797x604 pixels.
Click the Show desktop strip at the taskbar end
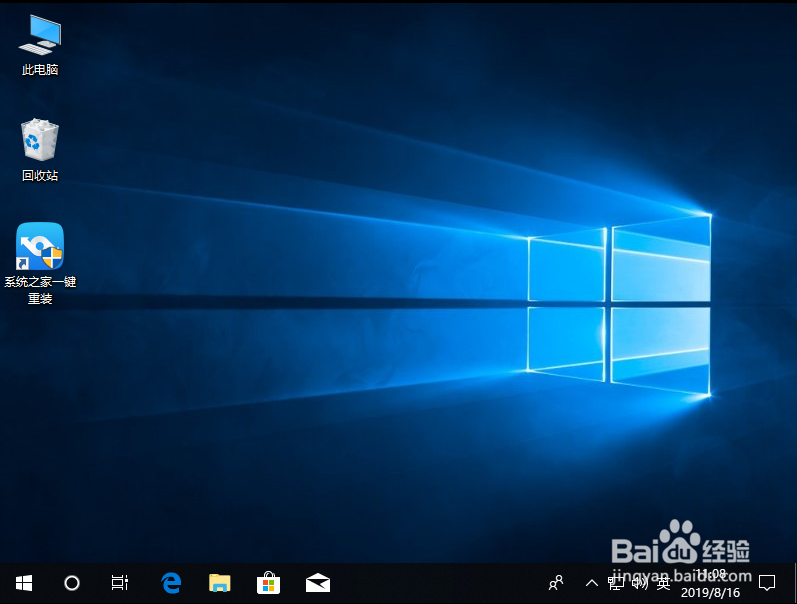click(x=794, y=583)
